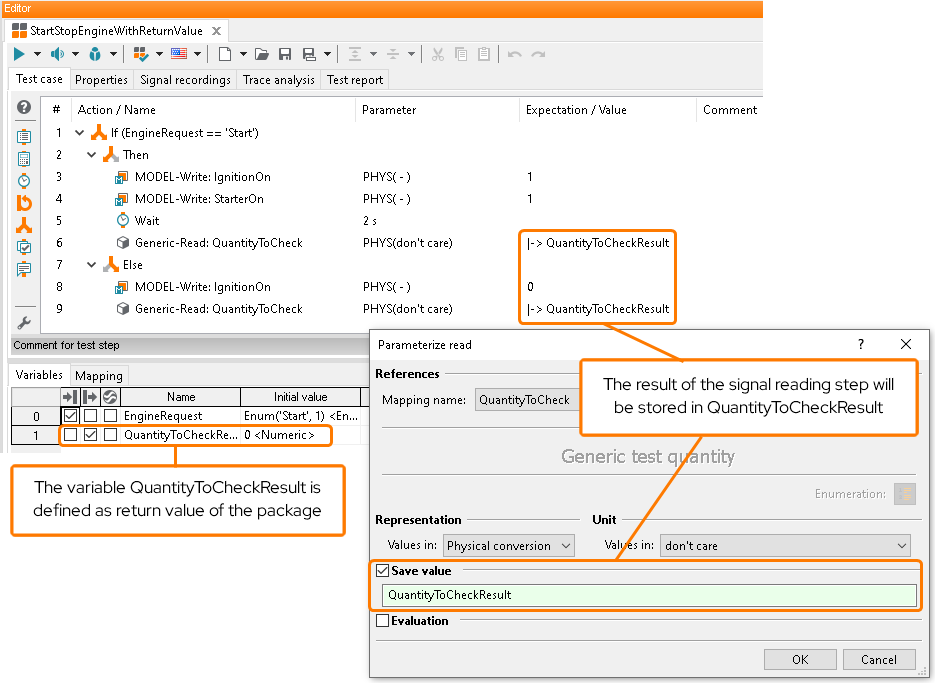Click the Mapping name field showing QuantityToCheck
The width and height of the screenshot is (935, 683).
click(x=528, y=400)
